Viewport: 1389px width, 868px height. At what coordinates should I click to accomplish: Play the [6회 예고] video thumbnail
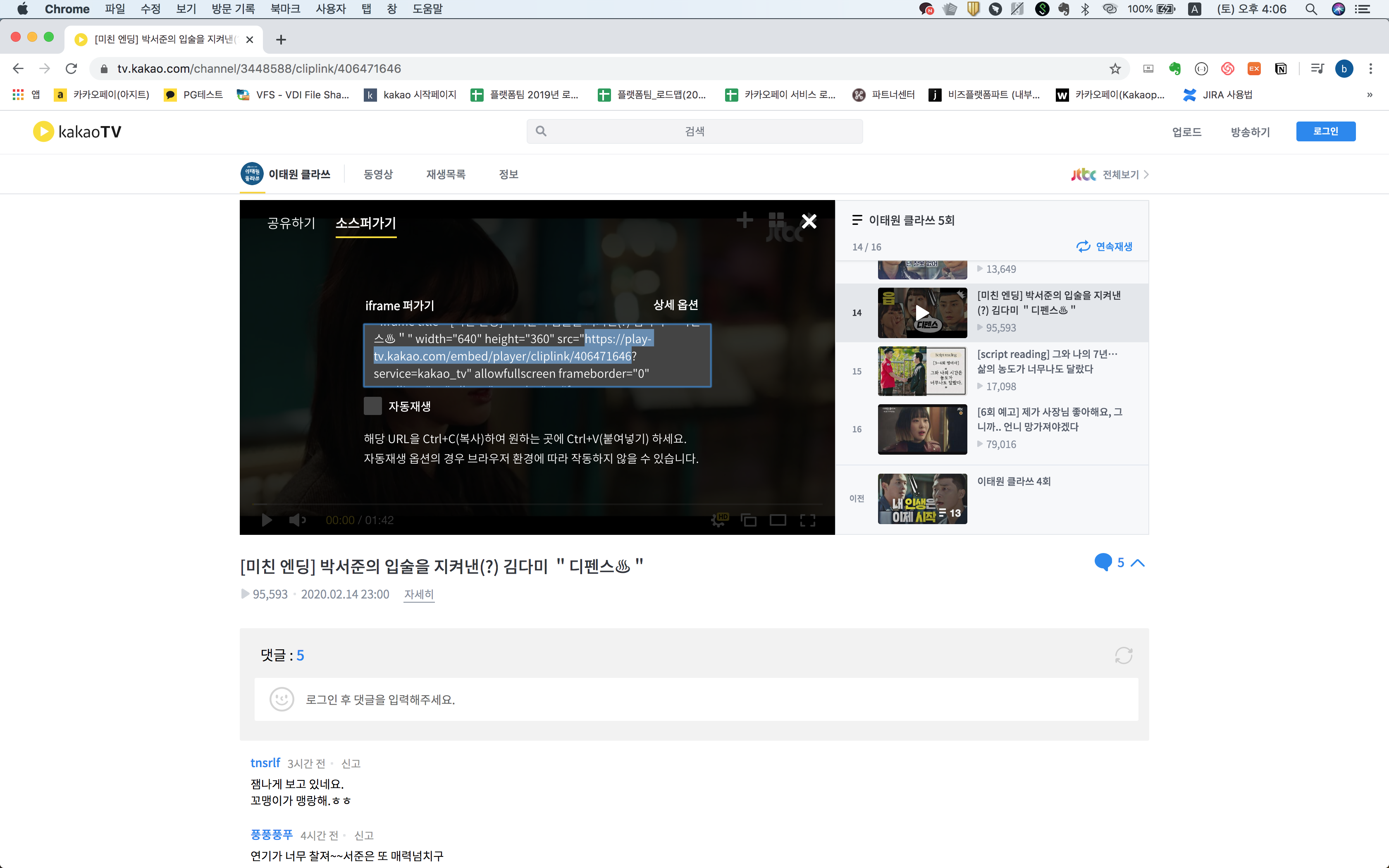click(x=922, y=429)
